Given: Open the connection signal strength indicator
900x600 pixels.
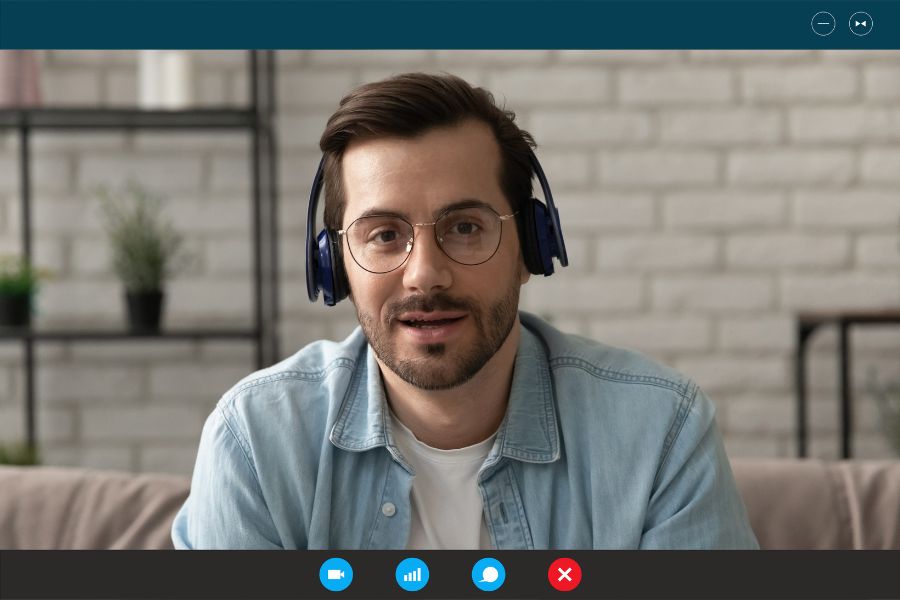Looking at the screenshot, I should pyautogui.click(x=412, y=574).
